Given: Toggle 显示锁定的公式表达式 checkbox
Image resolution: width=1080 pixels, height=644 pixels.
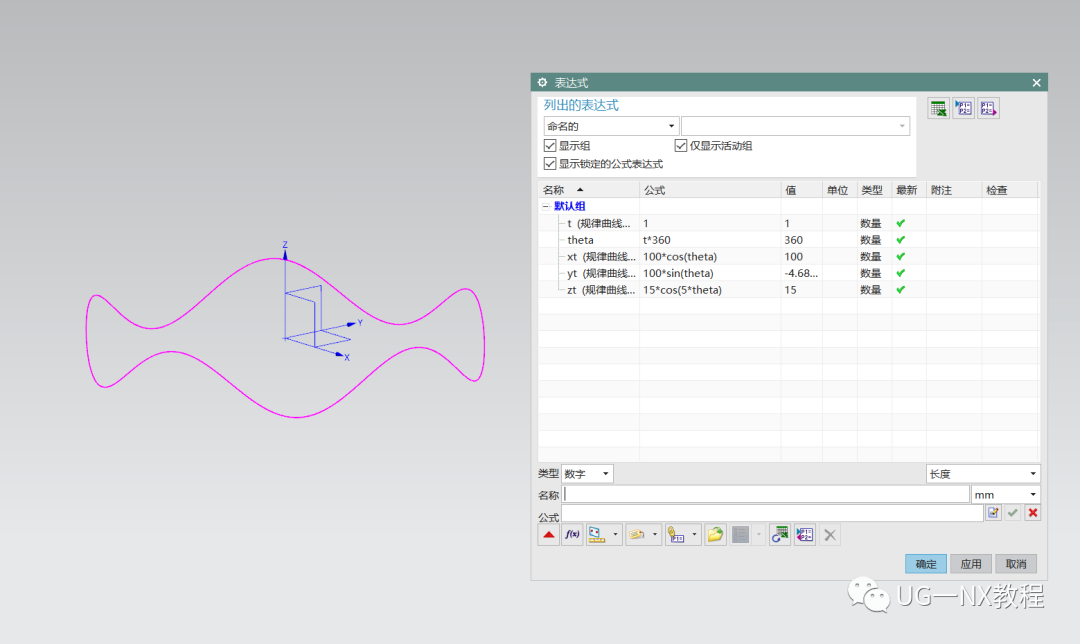Looking at the screenshot, I should 550,164.
